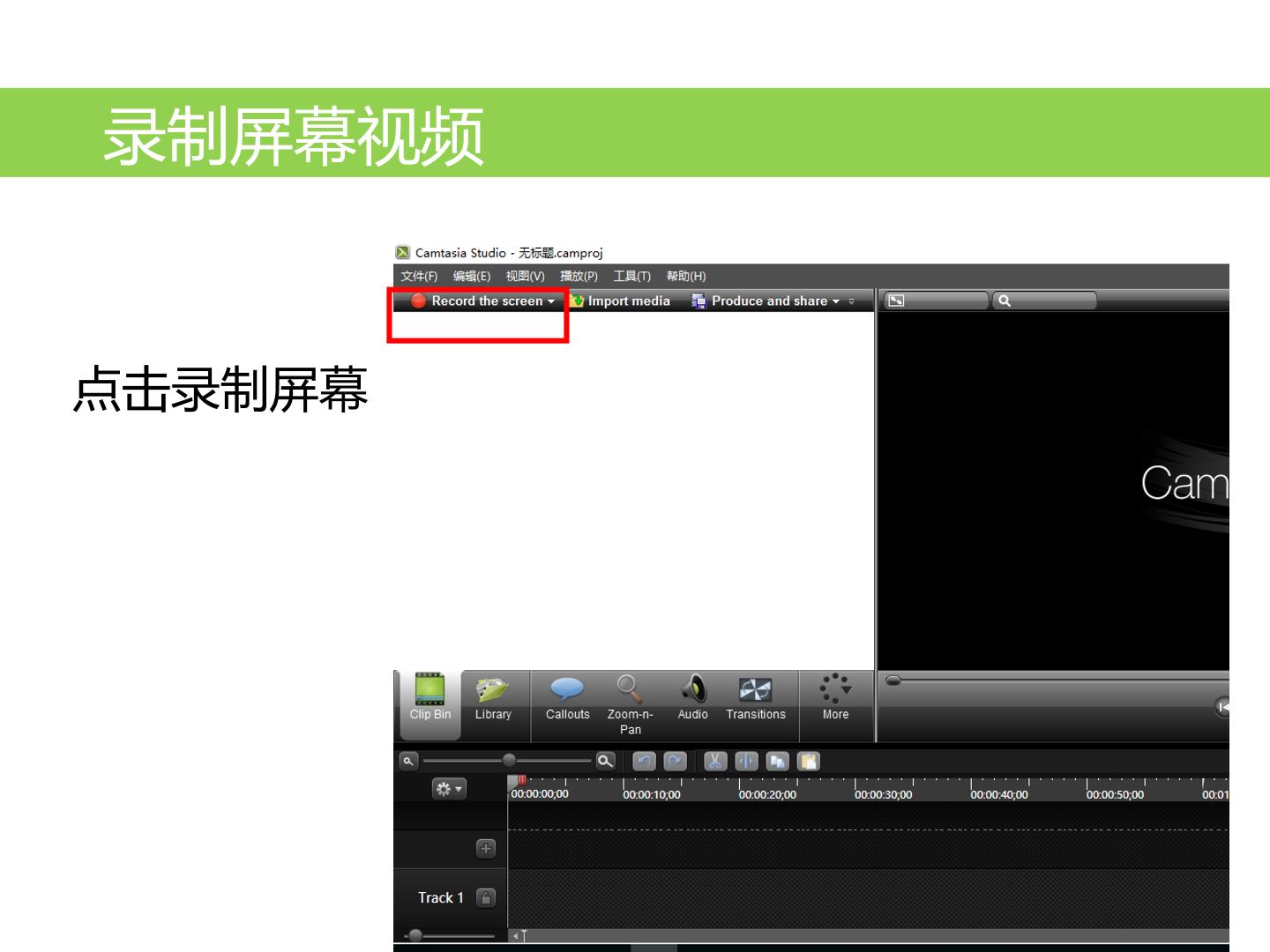Open the Audio tool
The image size is (1270, 952).
[x=692, y=698]
